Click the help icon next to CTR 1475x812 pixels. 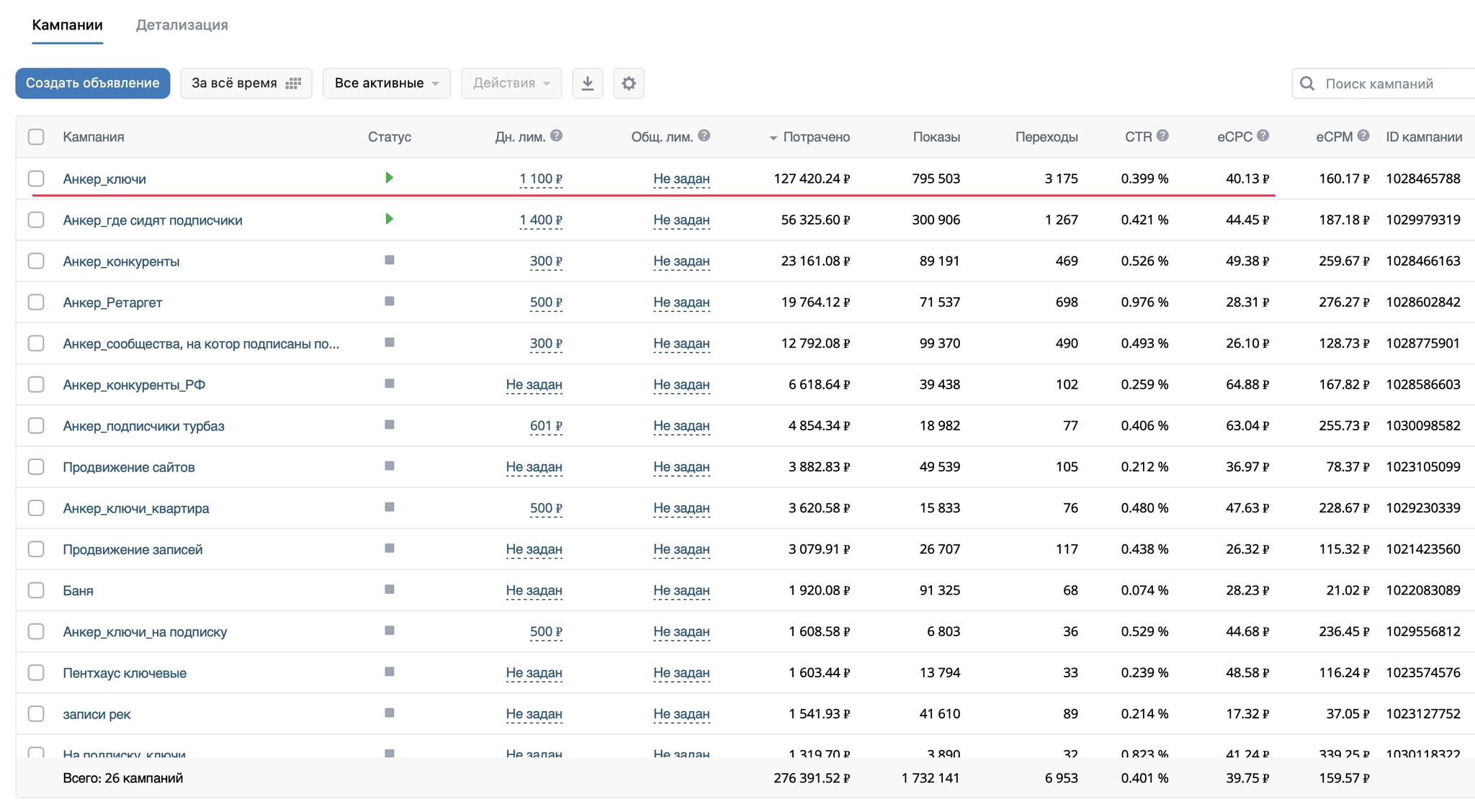click(1162, 136)
